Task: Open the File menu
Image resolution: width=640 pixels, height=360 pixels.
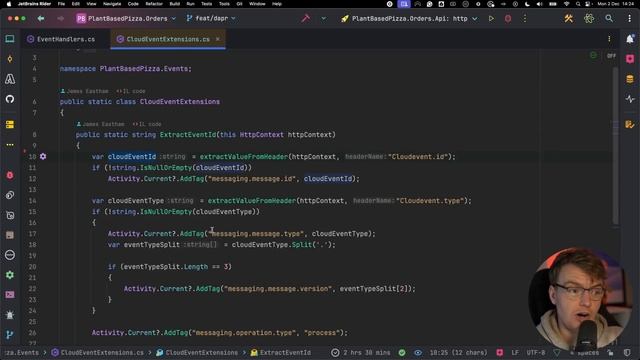Action: click(61, 4)
